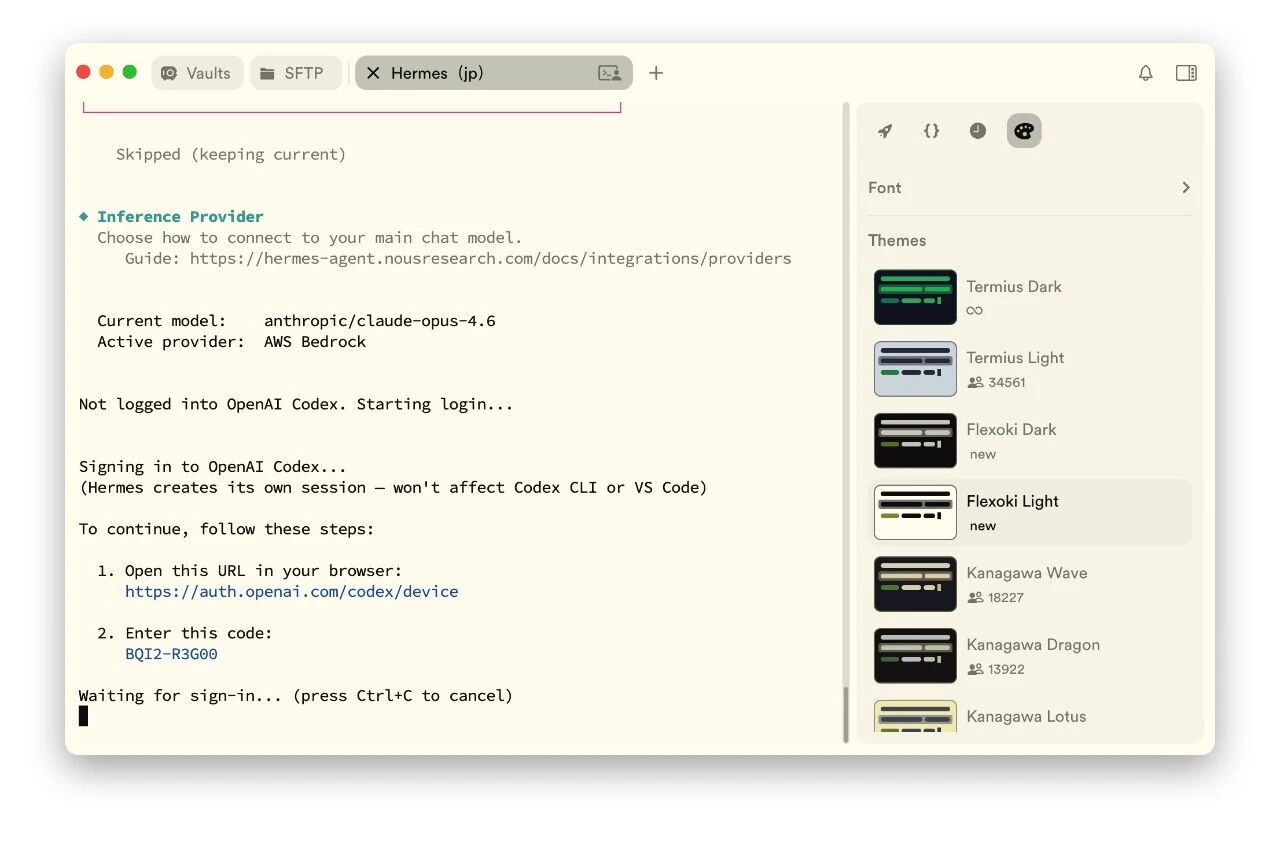Choose the Kanagawa Lotus theme
Viewport: 1280px width, 842px height.
[1030, 716]
